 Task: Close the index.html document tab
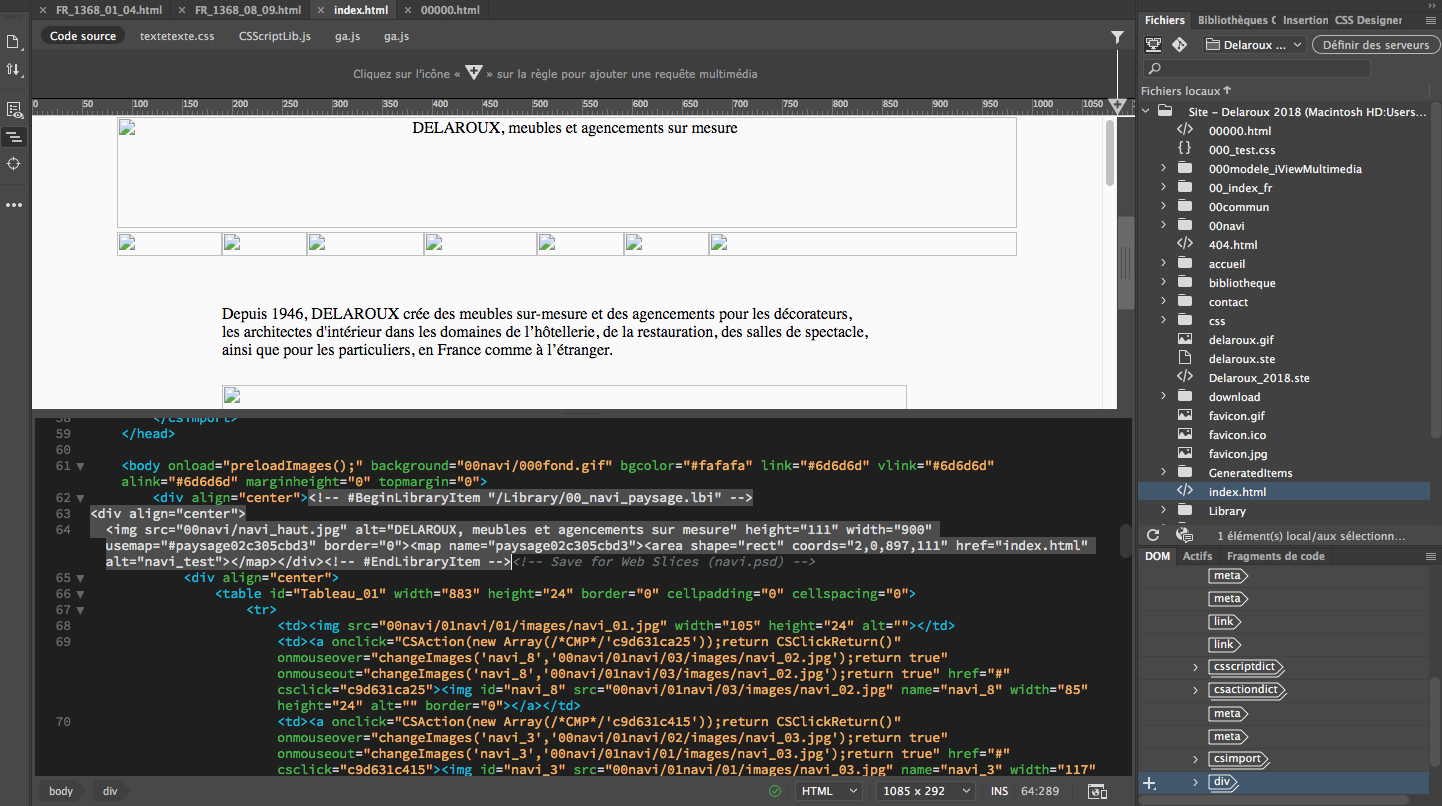(321, 10)
